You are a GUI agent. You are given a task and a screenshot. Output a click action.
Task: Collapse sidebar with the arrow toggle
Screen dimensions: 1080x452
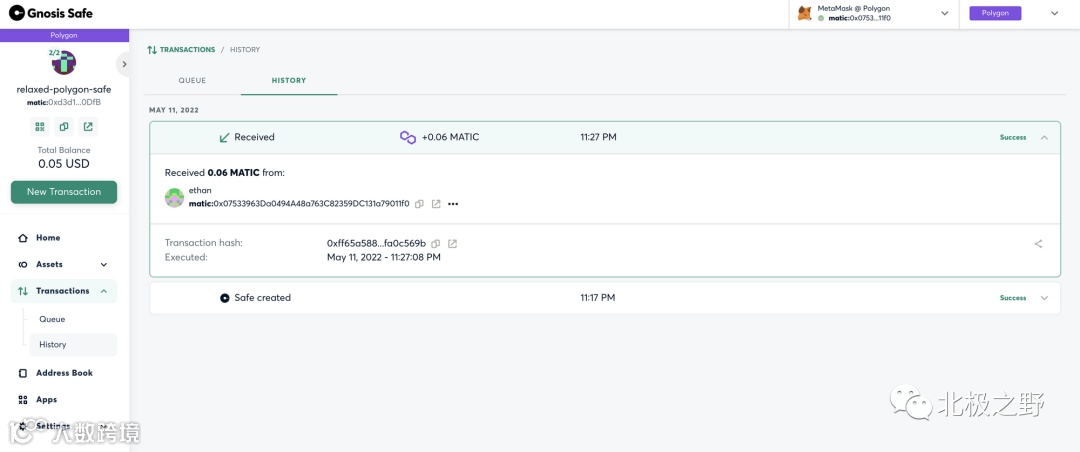click(x=123, y=64)
